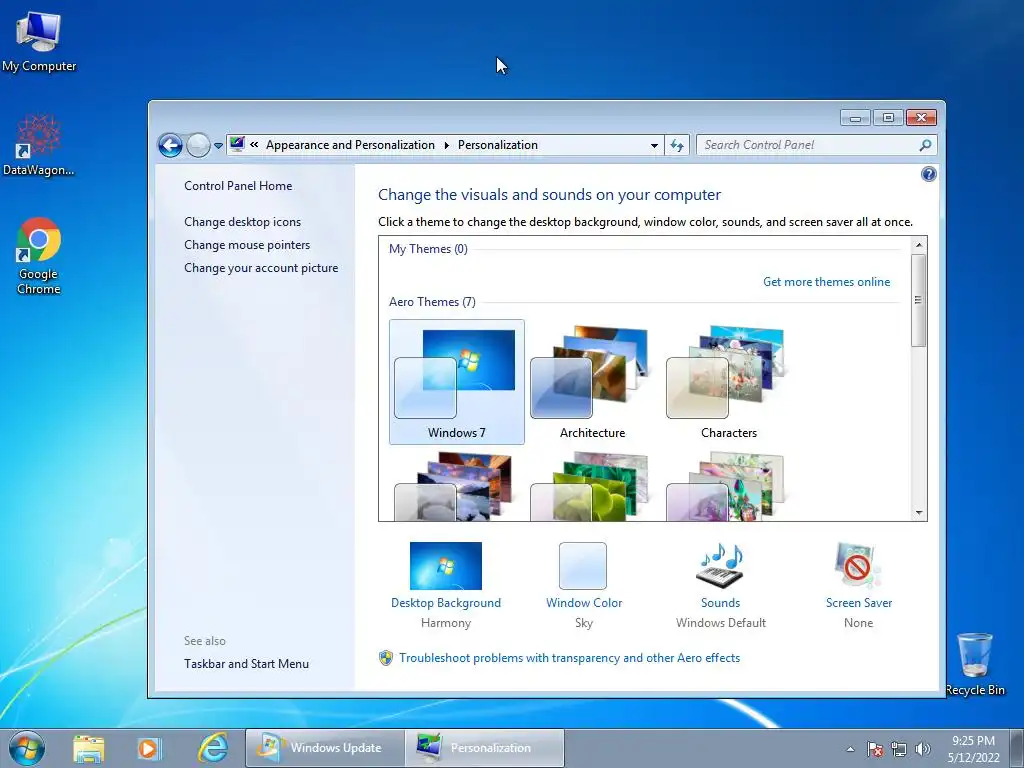This screenshot has width=1024, height=768.
Task: Select the Recycle Bin desktop icon
Action: click(975, 664)
